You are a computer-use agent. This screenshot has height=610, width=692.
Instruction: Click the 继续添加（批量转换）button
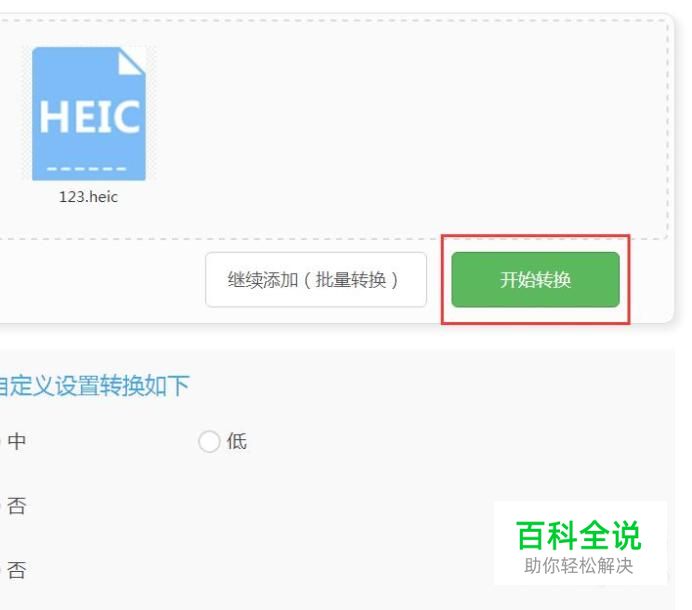[x=316, y=279]
